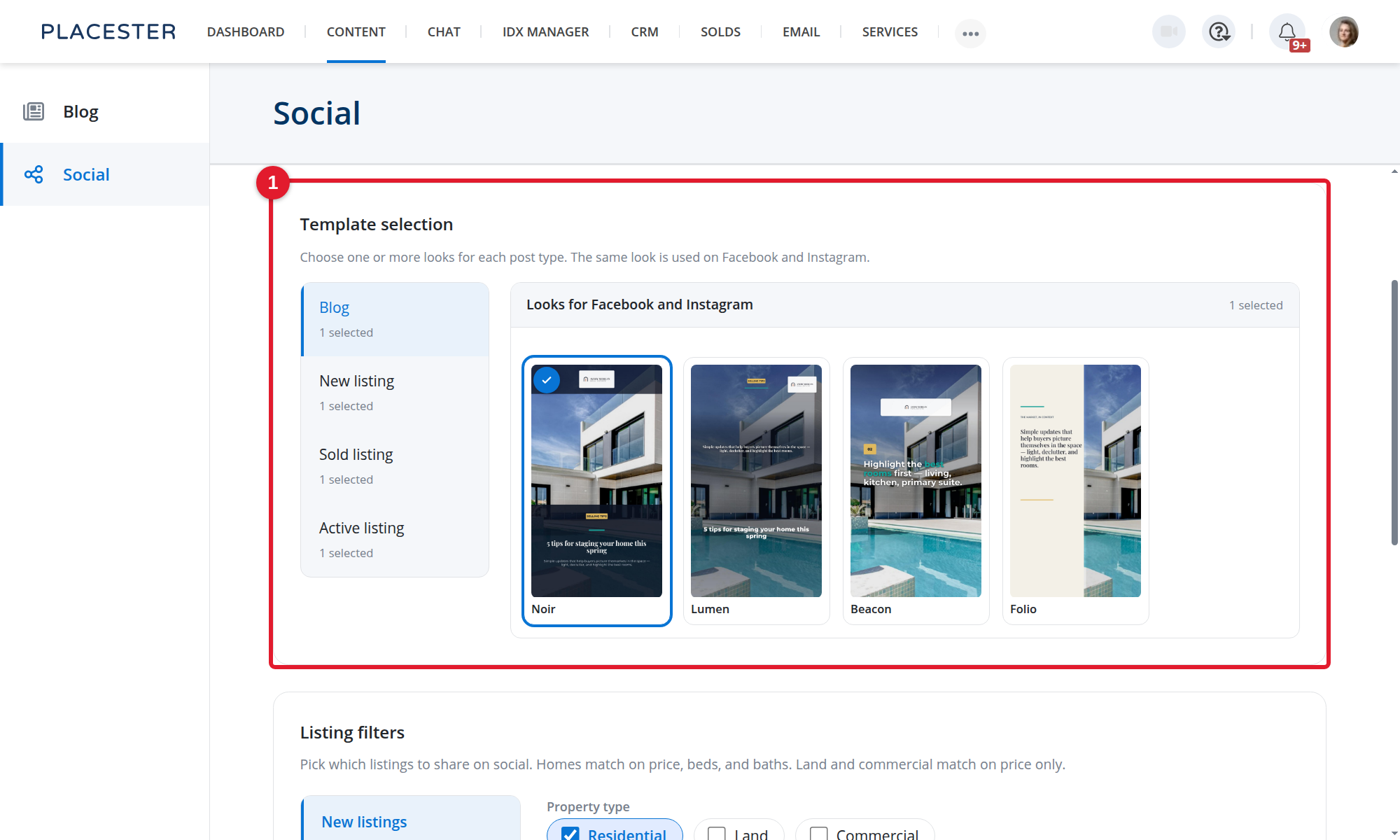Select the Blog post type tab

tap(395, 319)
